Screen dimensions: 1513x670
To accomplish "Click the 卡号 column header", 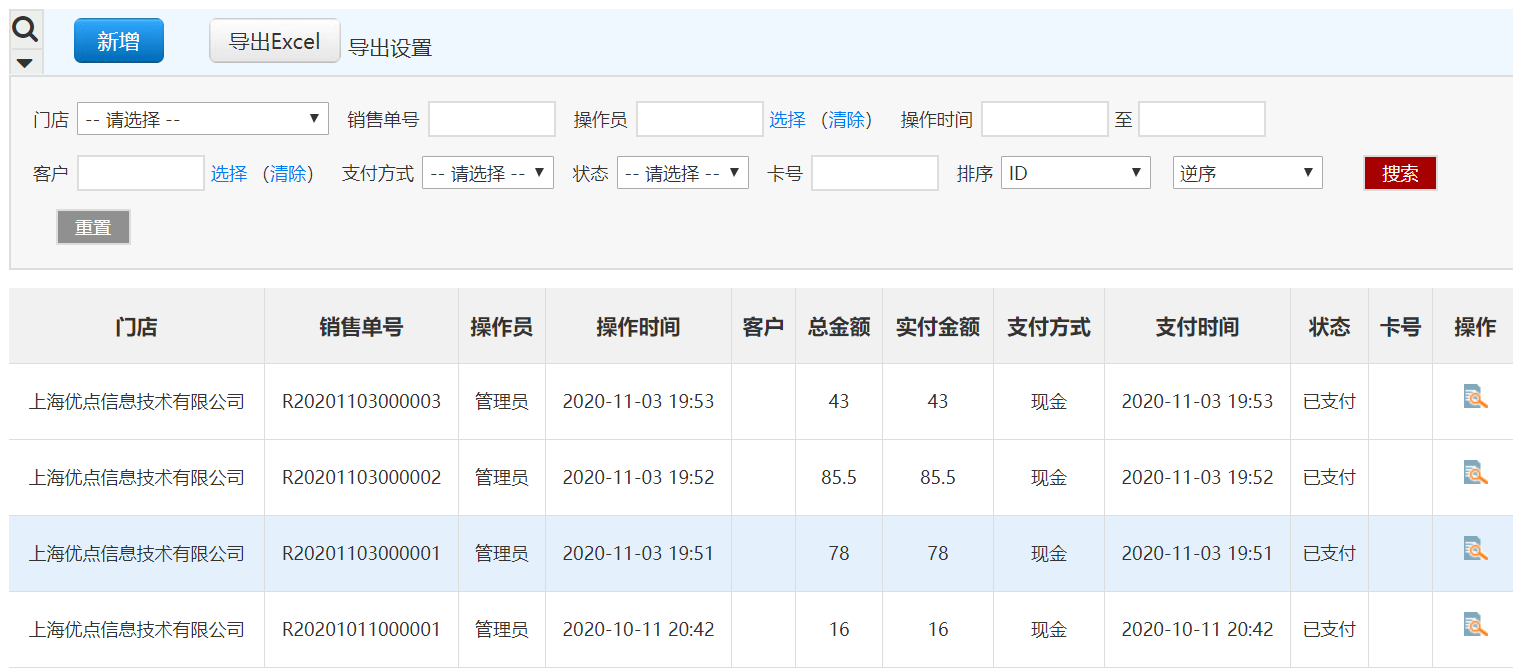I will tap(1400, 326).
